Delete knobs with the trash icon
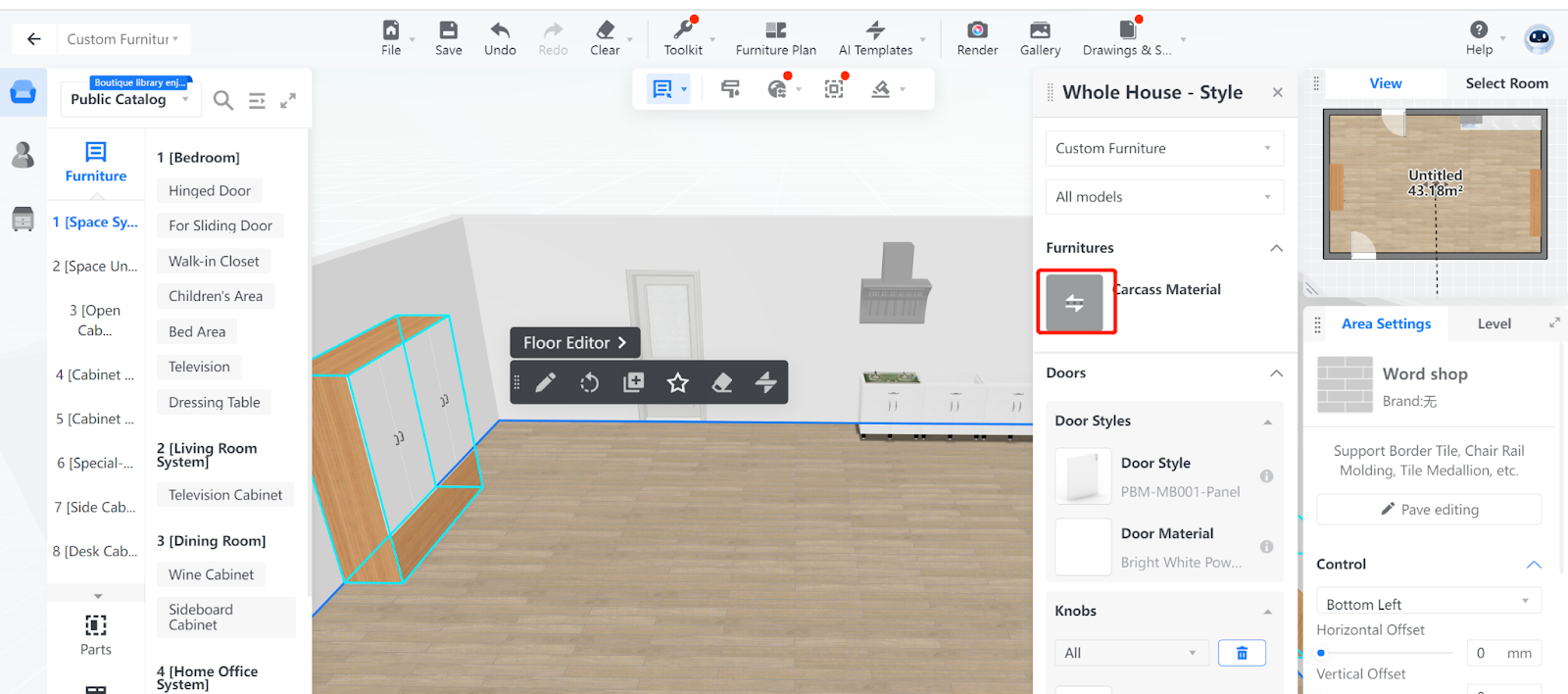 pyautogui.click(x=1241, y=653)
